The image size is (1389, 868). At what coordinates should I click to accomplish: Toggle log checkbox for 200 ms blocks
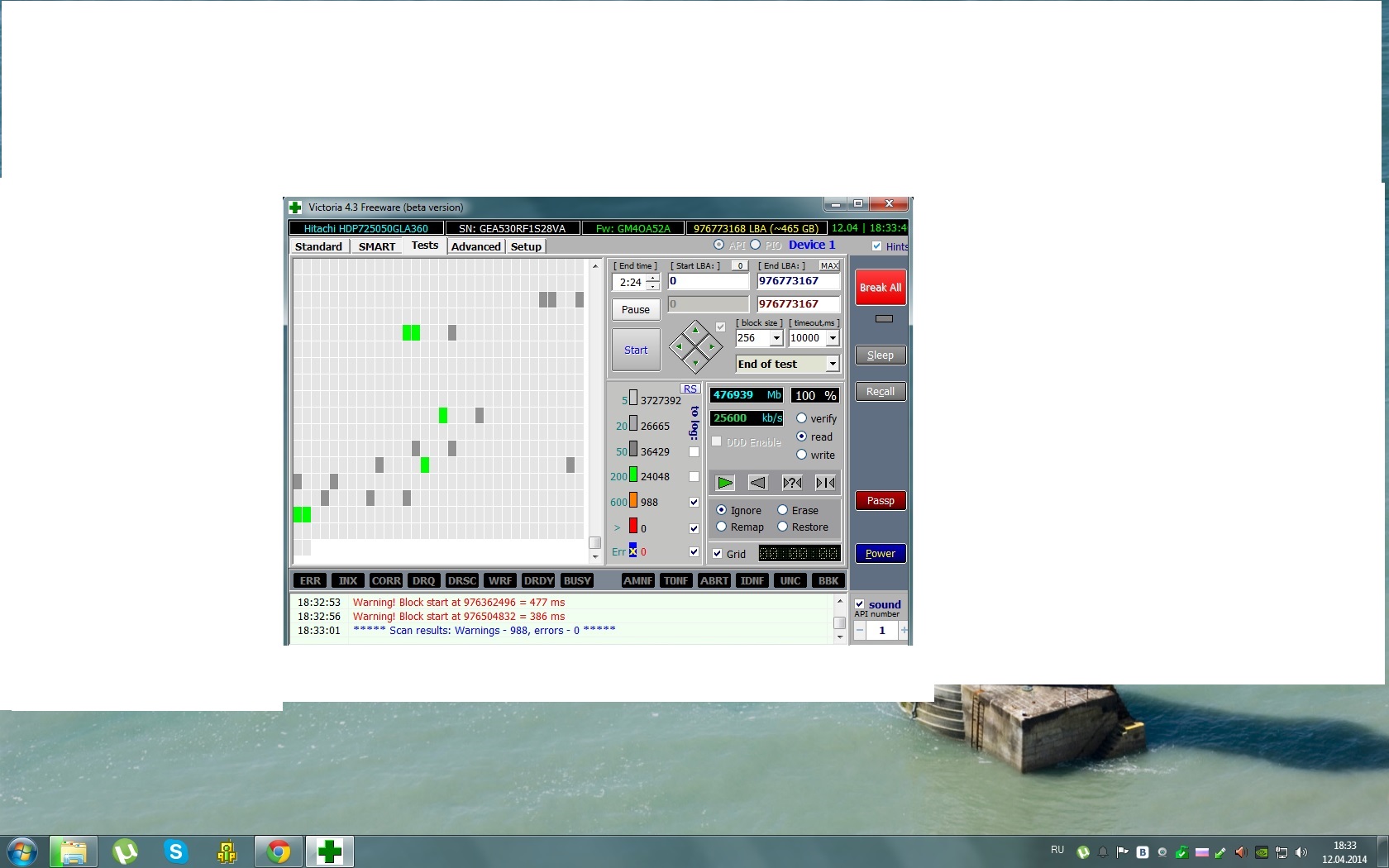(x=694, y=477)
